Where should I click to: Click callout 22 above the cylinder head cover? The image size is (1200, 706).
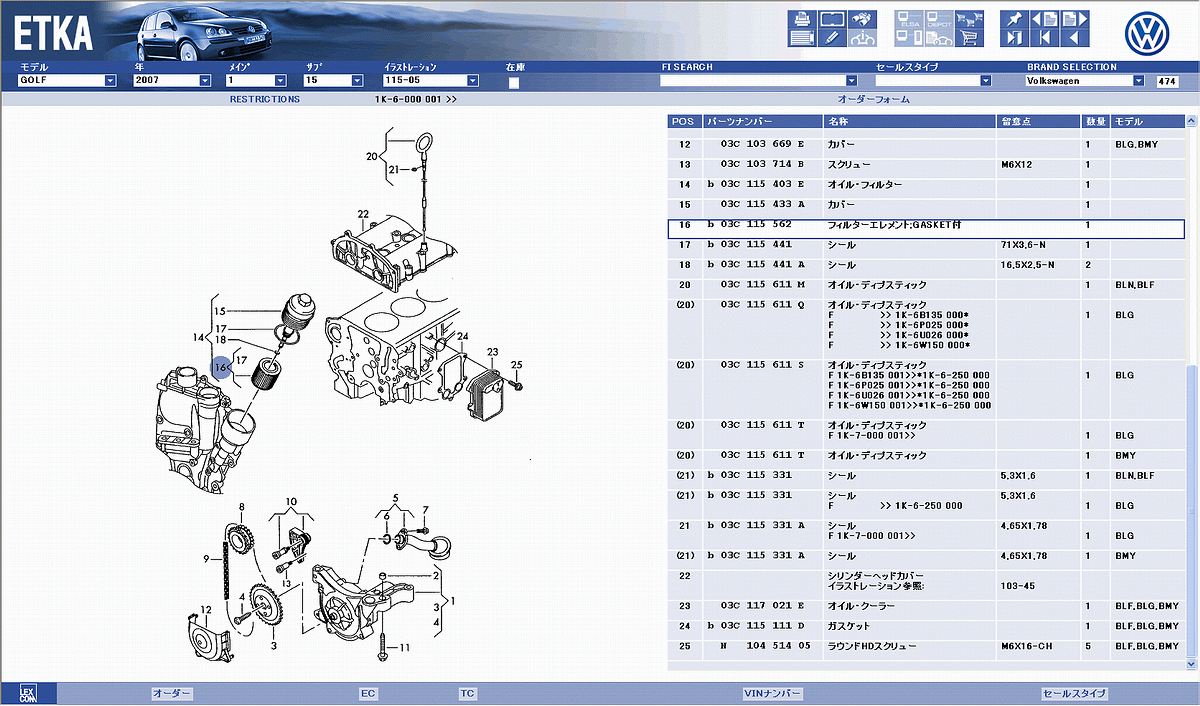(x=363, y=214)
